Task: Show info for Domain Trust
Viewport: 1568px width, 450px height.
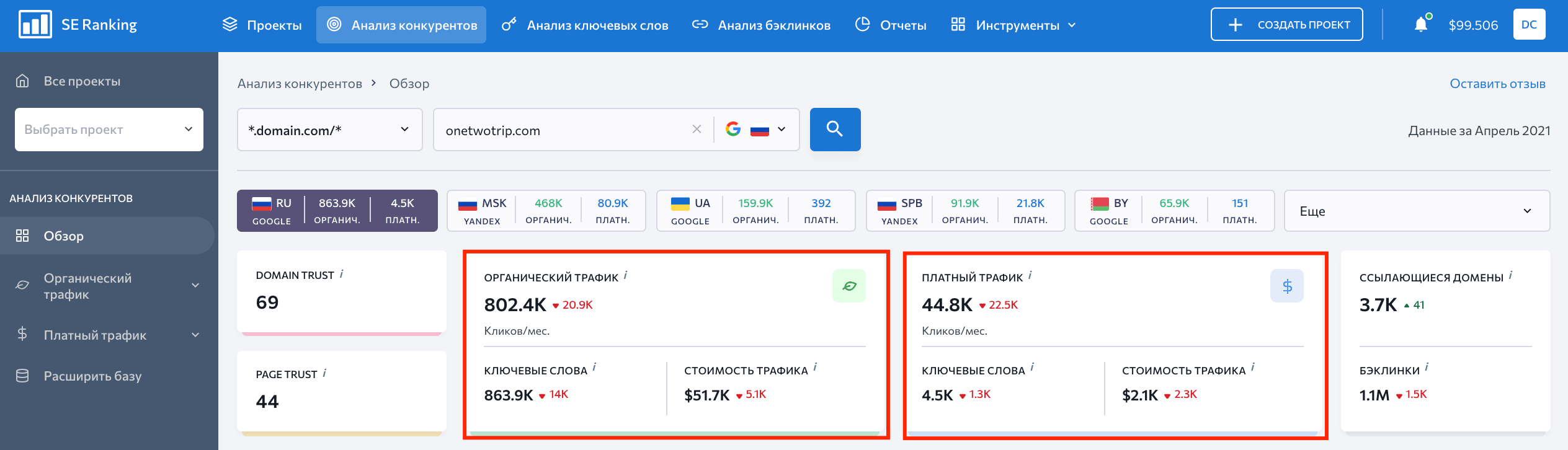Action: tap(342, 273)
